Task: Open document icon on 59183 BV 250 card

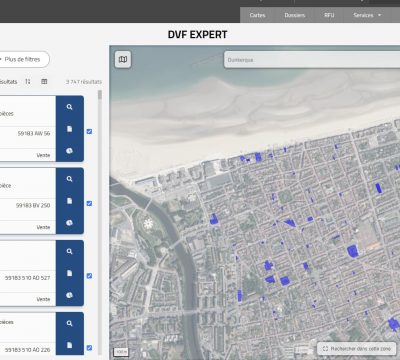Action: [69, 201]
